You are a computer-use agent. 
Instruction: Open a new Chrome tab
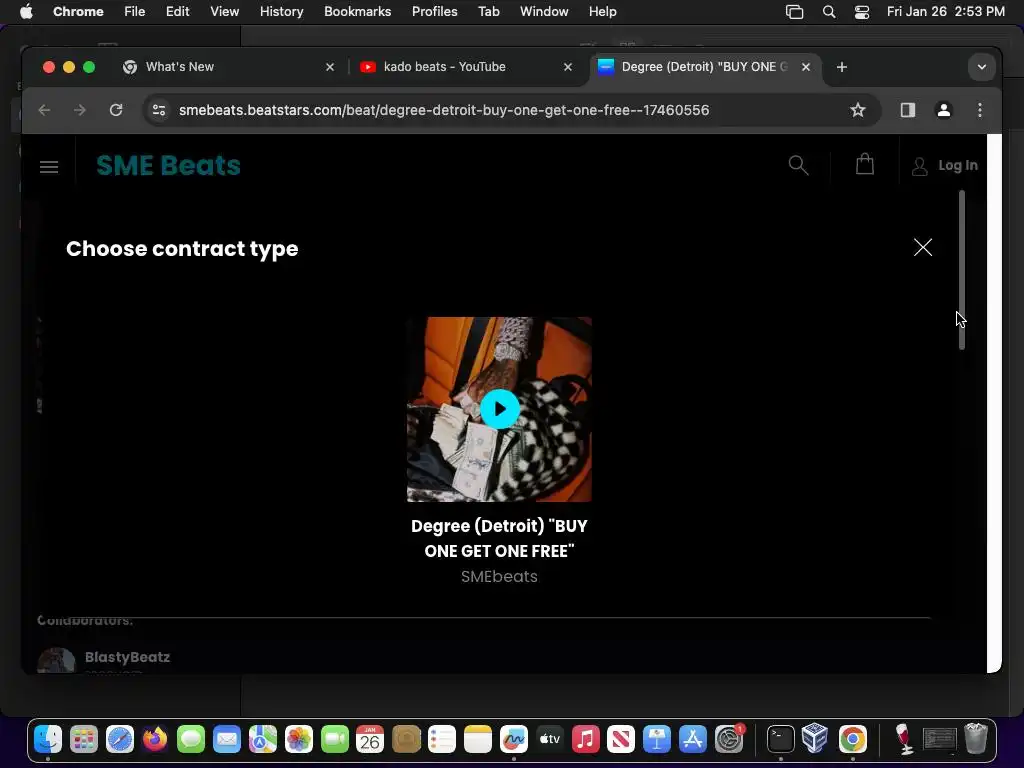pos(842,67)
